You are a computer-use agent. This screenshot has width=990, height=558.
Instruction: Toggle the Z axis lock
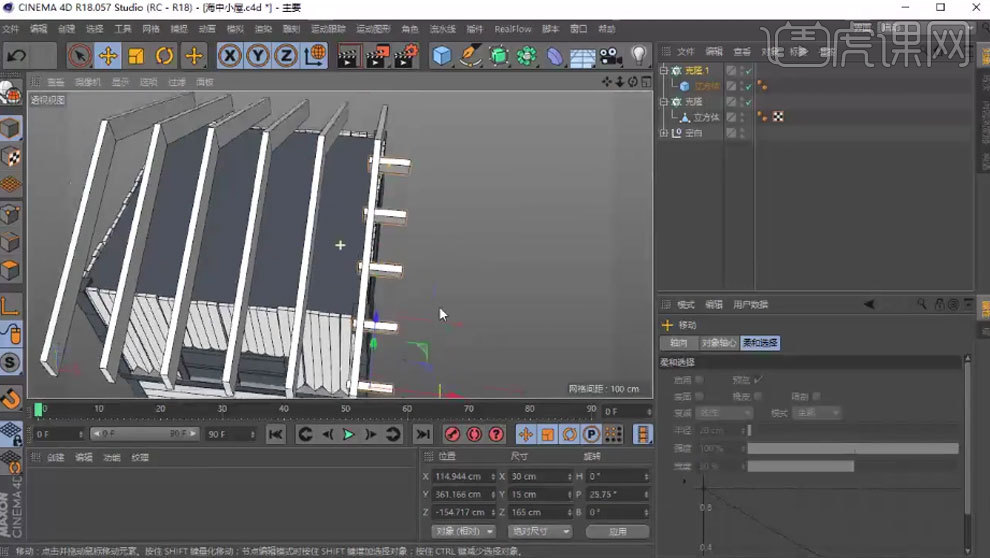pyautogui.click(x=286, y=56)
